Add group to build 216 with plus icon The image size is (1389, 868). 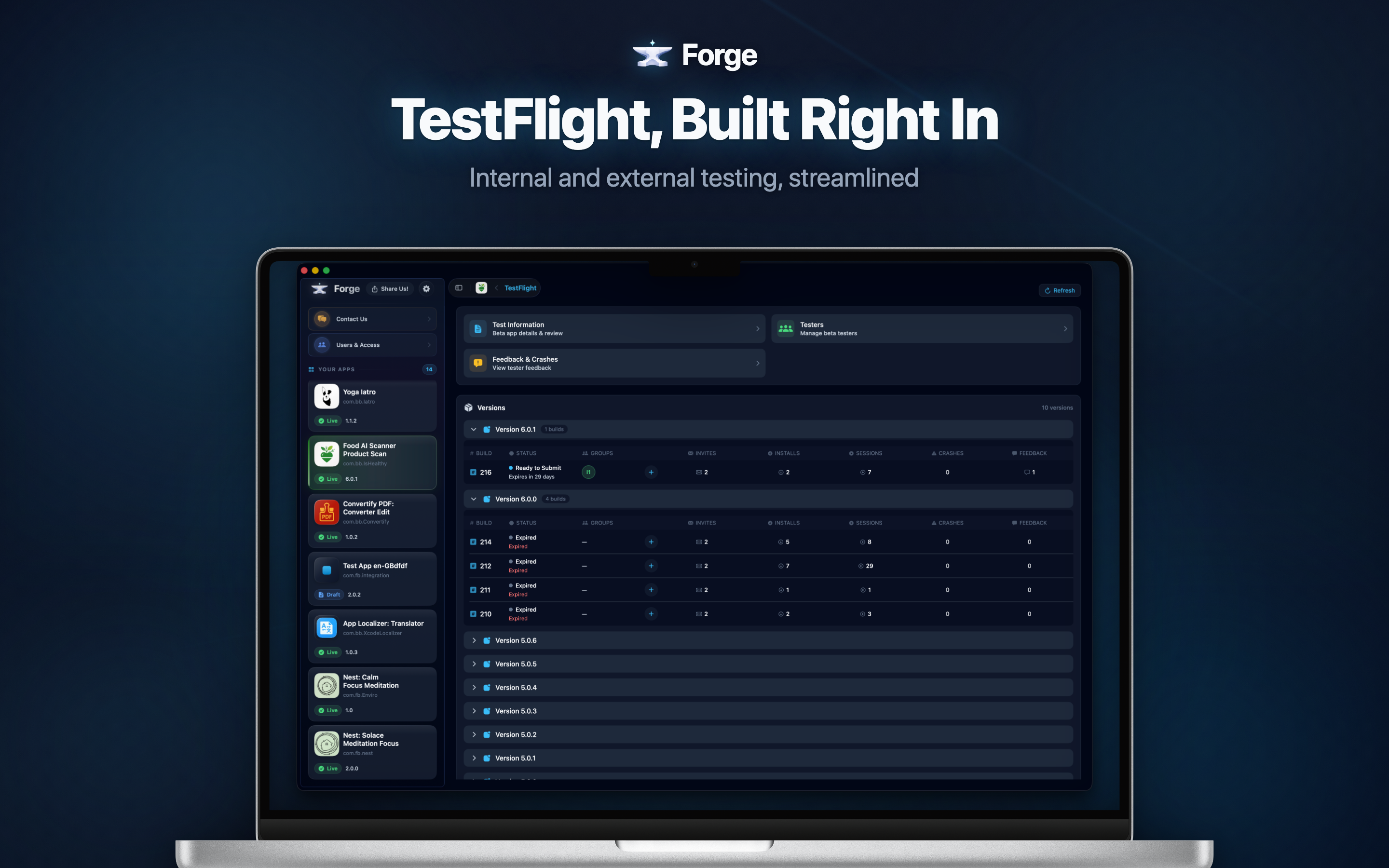tap(651, 473)
